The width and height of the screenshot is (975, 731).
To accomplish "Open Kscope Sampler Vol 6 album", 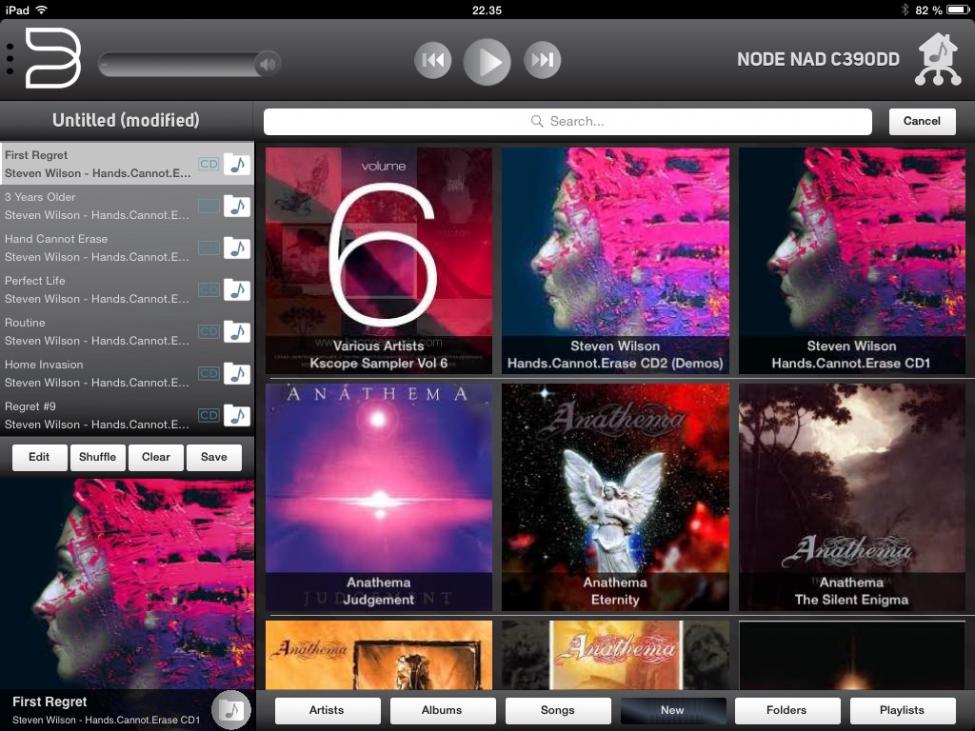I will pos(379,260).
